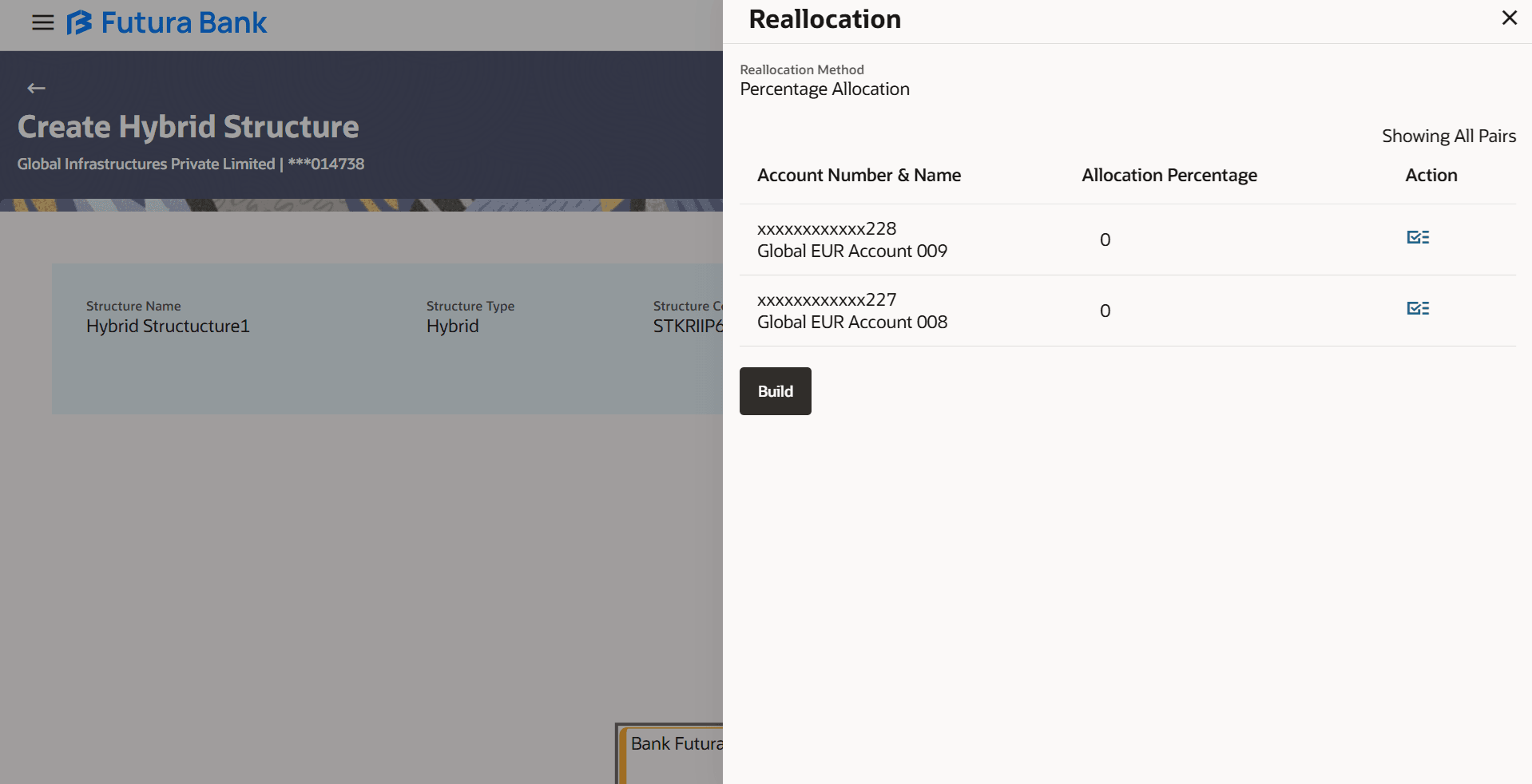Open the hamburger navigation menu
Screen dimensions: 1532x784
pyautogui.click(x=43, y=22)
